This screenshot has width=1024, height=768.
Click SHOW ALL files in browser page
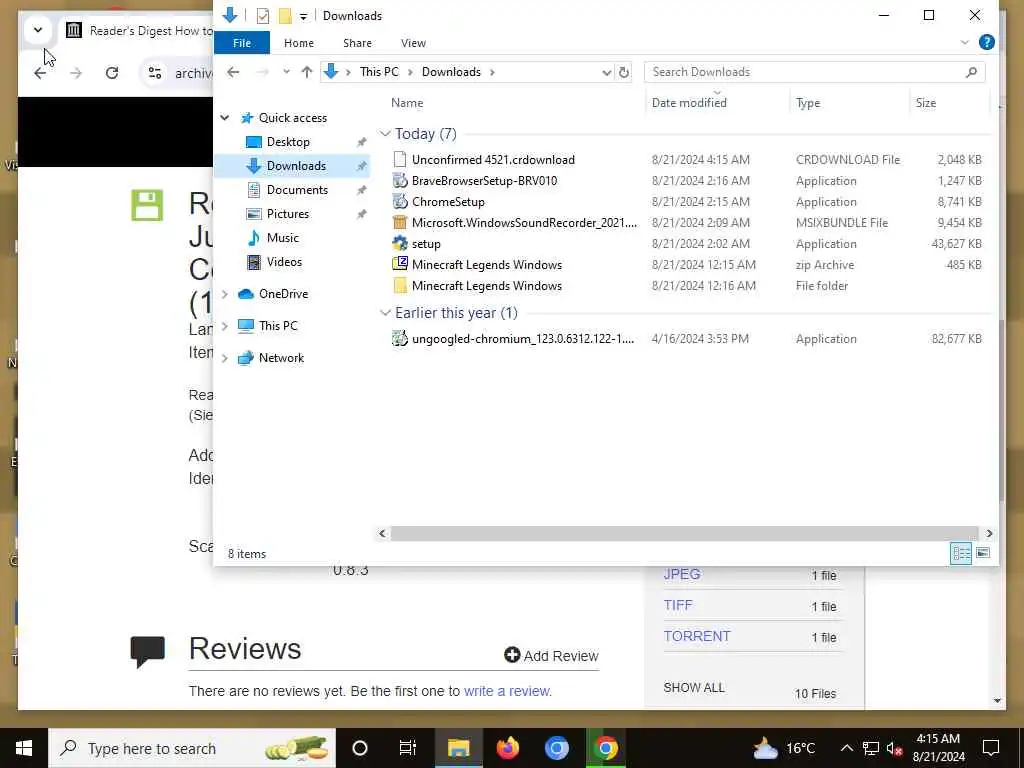click(x=694, y=687)
